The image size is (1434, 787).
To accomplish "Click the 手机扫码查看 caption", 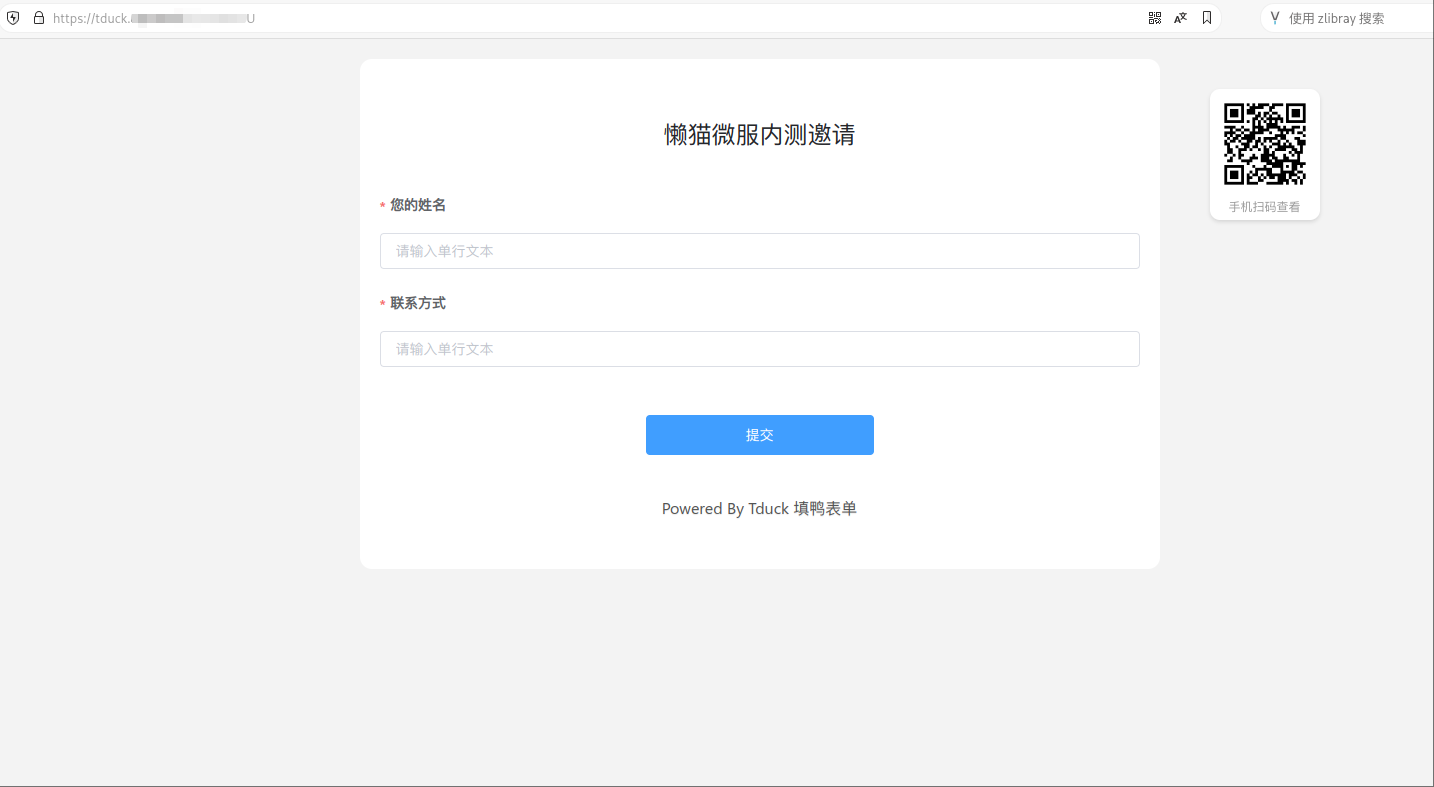I will pyautogui.click(x=1265, y=207).
